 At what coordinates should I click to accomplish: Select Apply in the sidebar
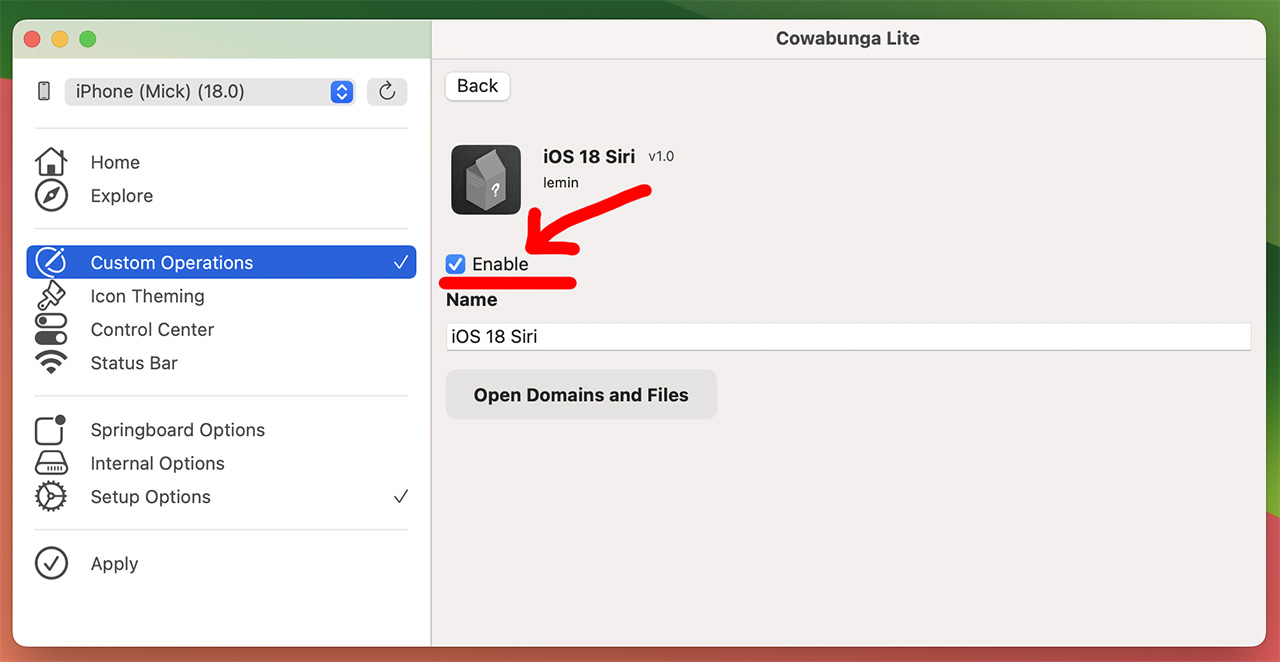[x=114, y=564]
